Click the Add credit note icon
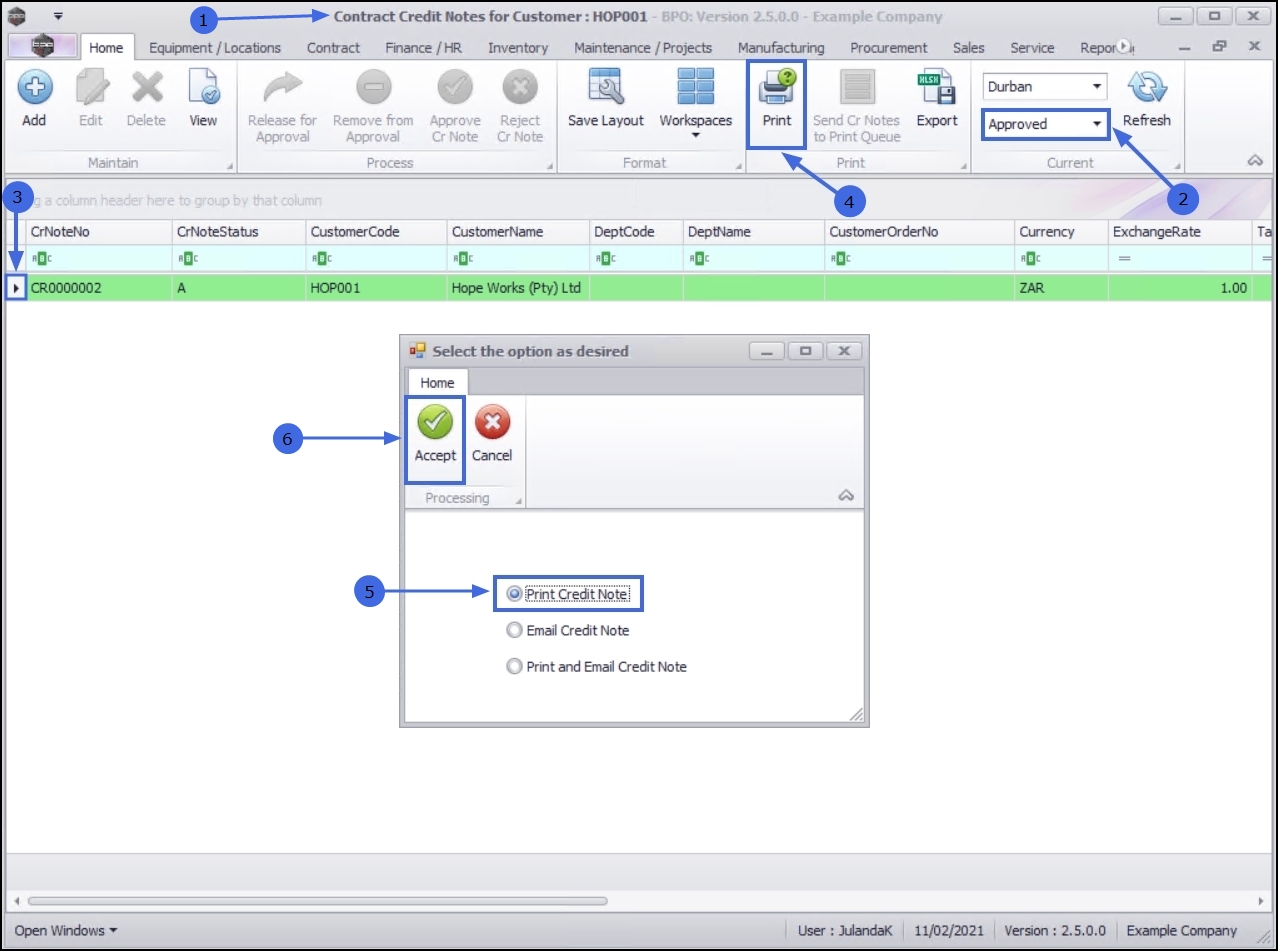The image size is (1278, 951). point(34,88)
